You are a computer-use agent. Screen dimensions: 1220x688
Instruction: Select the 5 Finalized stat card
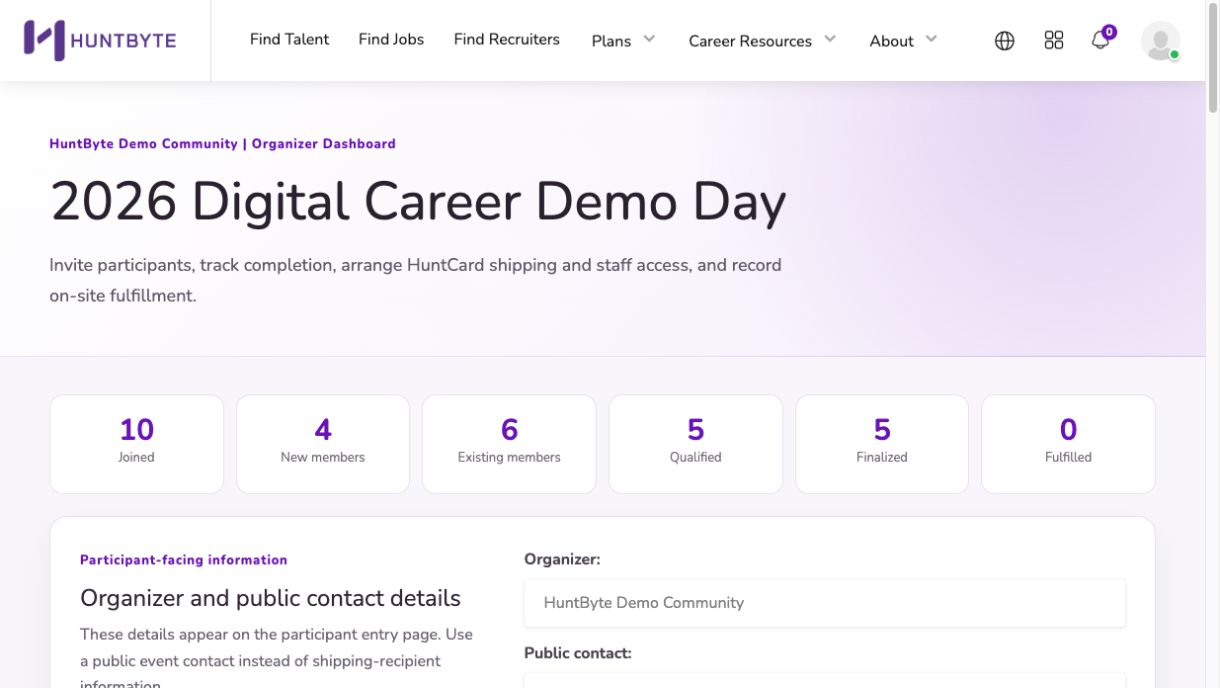tap(882, 444)
